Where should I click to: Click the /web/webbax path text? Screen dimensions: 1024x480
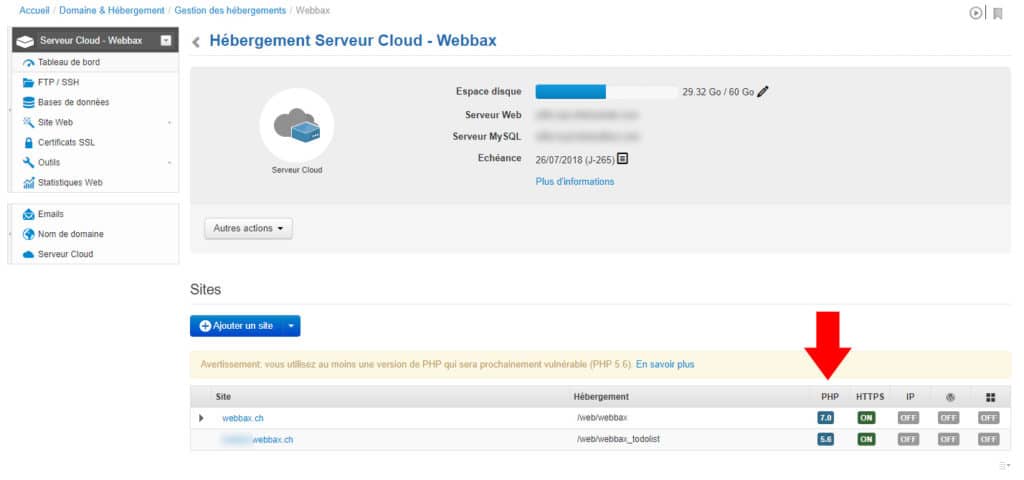(601, 418)
